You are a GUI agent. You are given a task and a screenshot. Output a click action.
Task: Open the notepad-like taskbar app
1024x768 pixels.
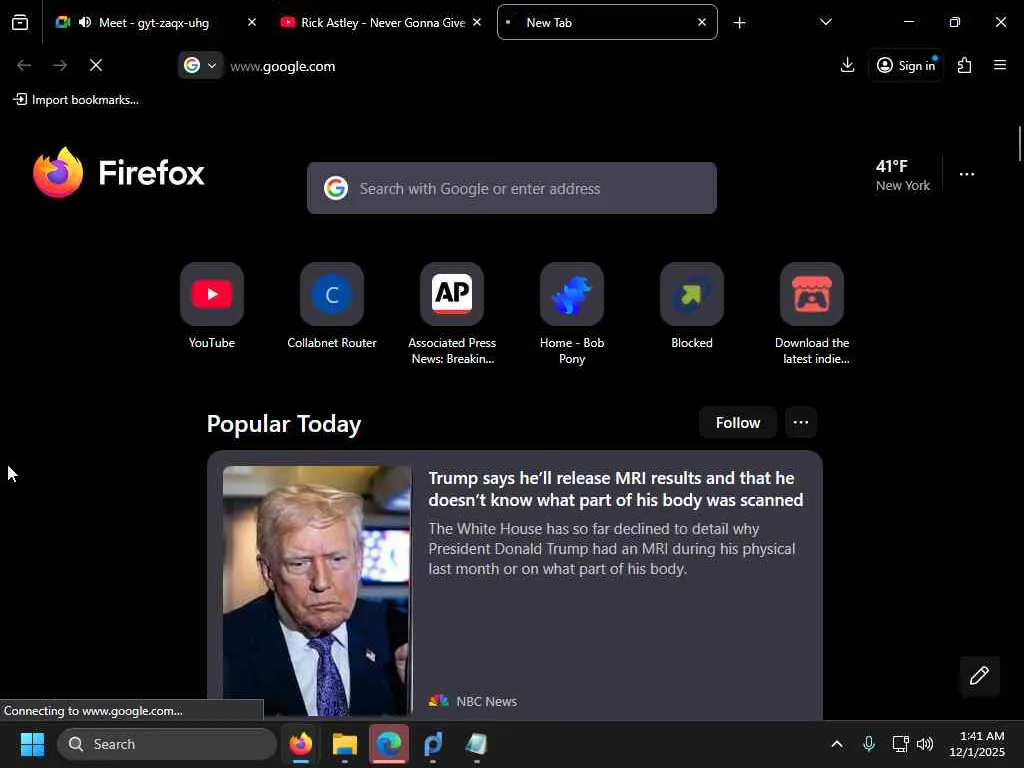pos(476,744)
